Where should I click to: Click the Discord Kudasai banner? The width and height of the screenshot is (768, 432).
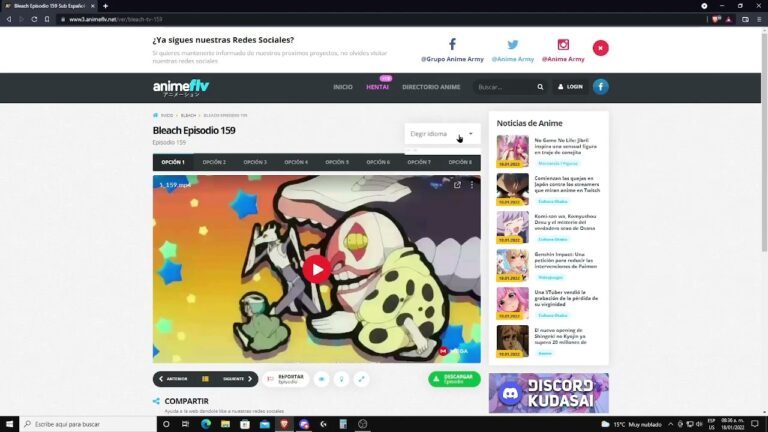(x=549, y=393)
